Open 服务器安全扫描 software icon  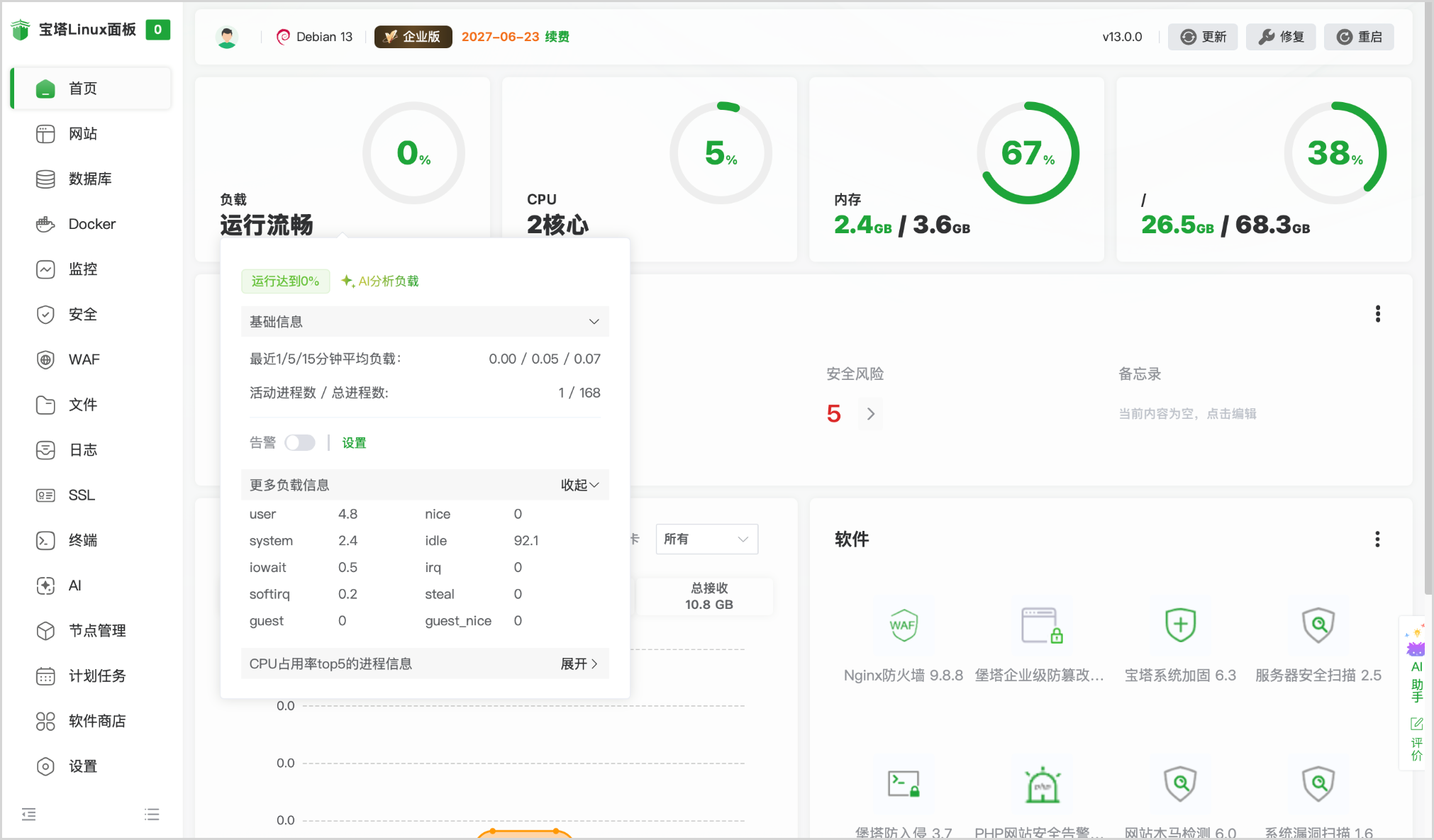pos(1318,625)
